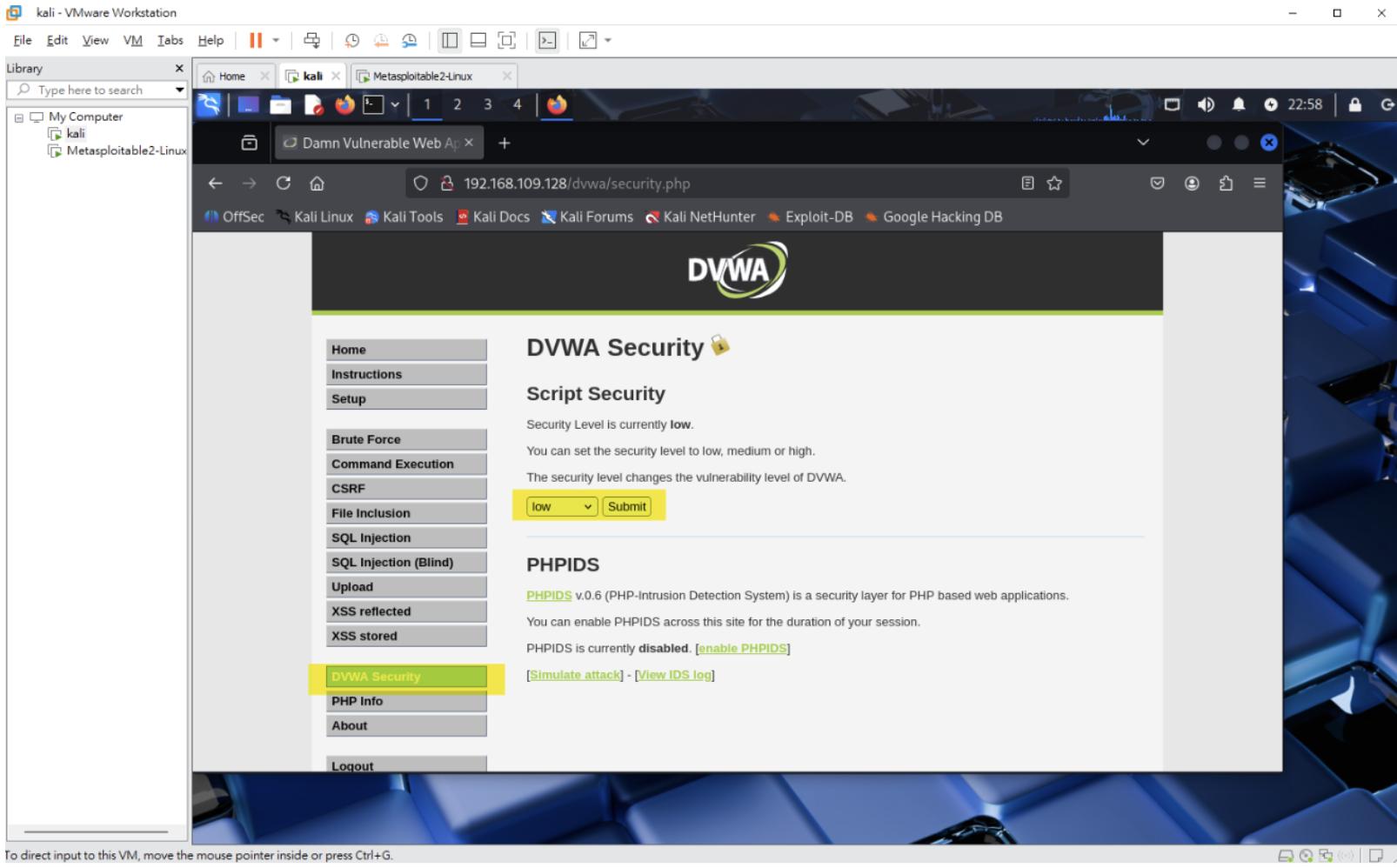1397x868 pixels.
Task: Switch to workspace 4
Action: pos(517,104)
